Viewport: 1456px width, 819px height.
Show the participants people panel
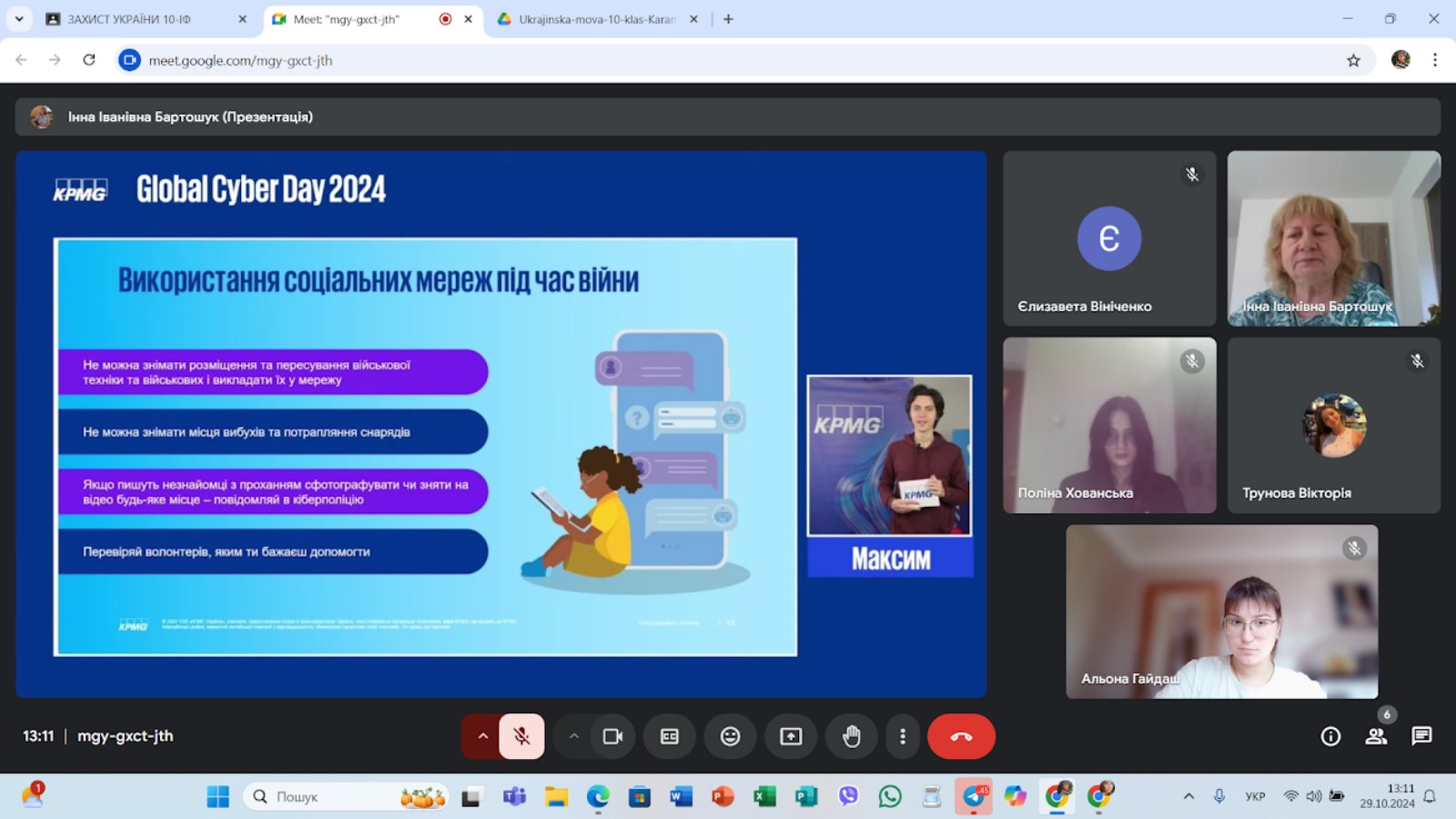[1376, 736]
